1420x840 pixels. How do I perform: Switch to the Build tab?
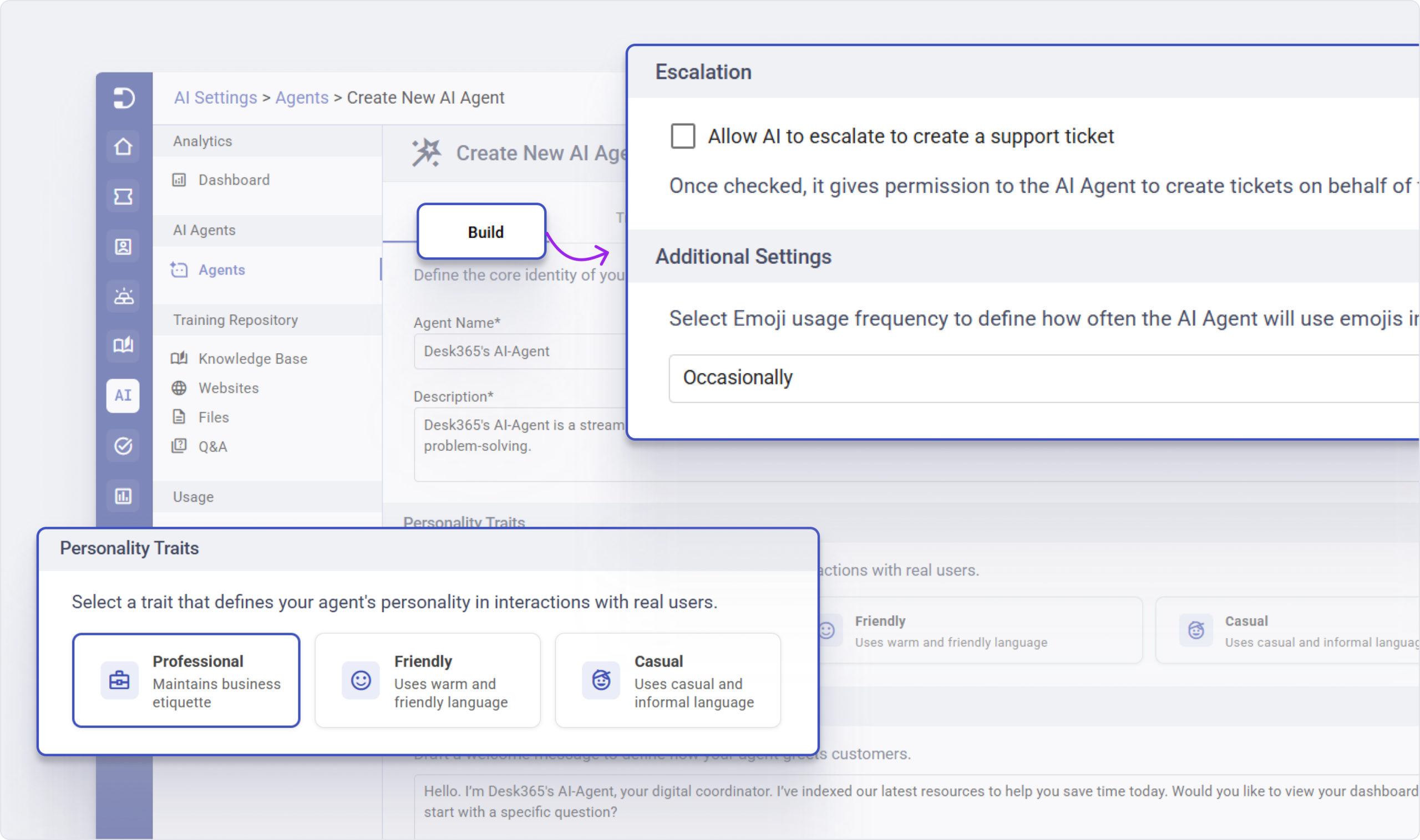[482, 232]
